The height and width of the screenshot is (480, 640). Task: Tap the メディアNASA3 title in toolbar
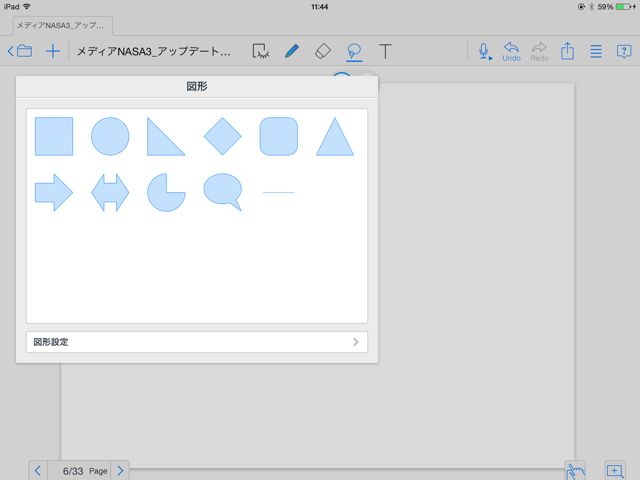pos(153,51)
